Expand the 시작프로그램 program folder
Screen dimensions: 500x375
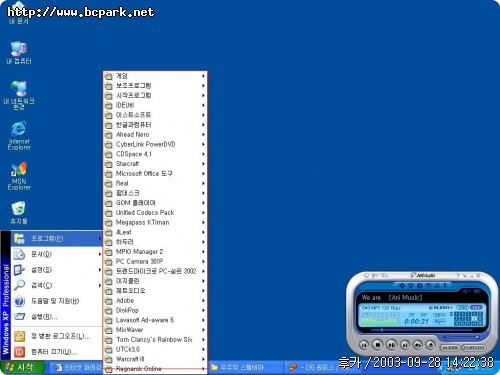tap(155, 95)
